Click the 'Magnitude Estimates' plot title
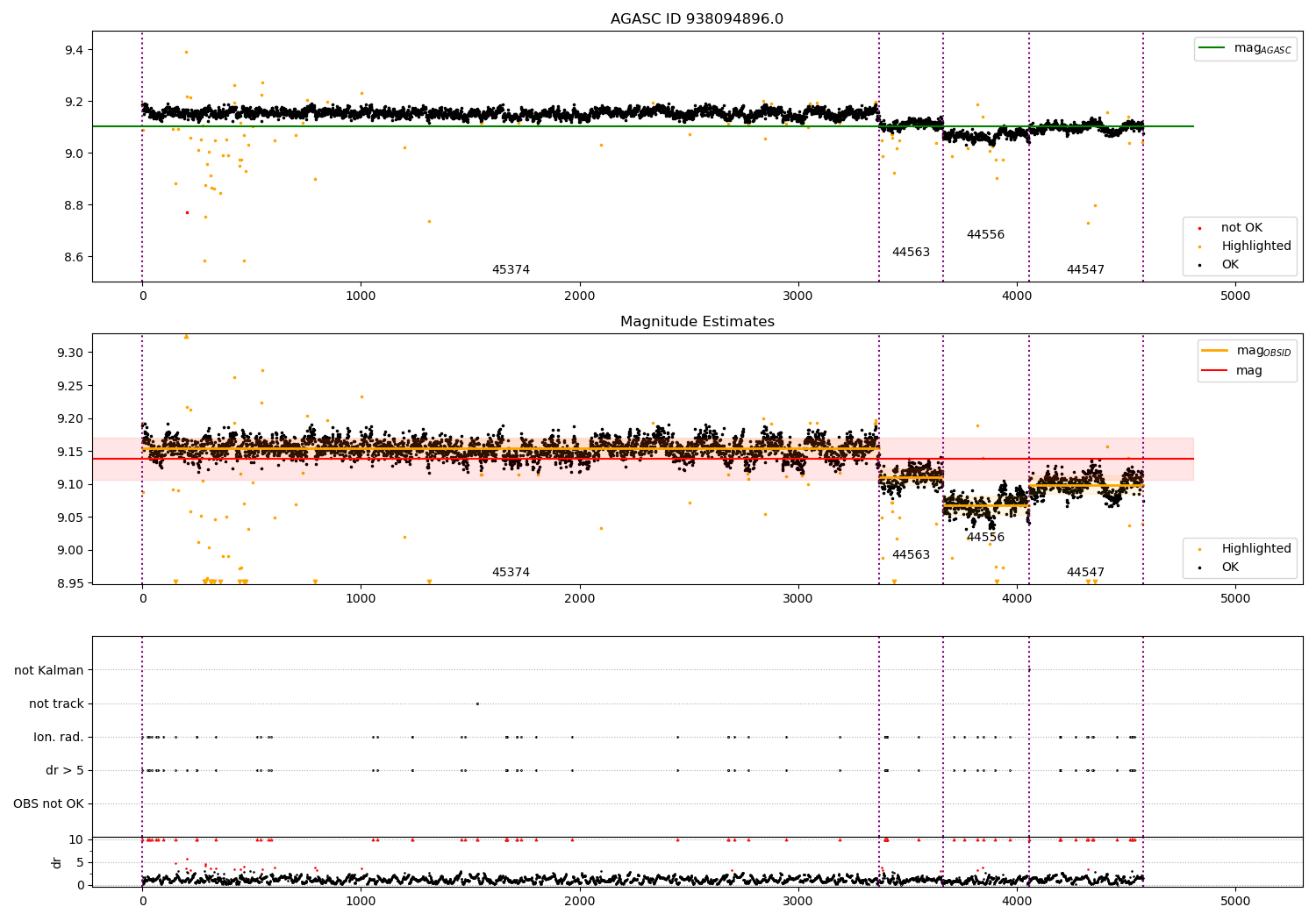The width and height of the screenshot is (1316, 921). (697, 322)
